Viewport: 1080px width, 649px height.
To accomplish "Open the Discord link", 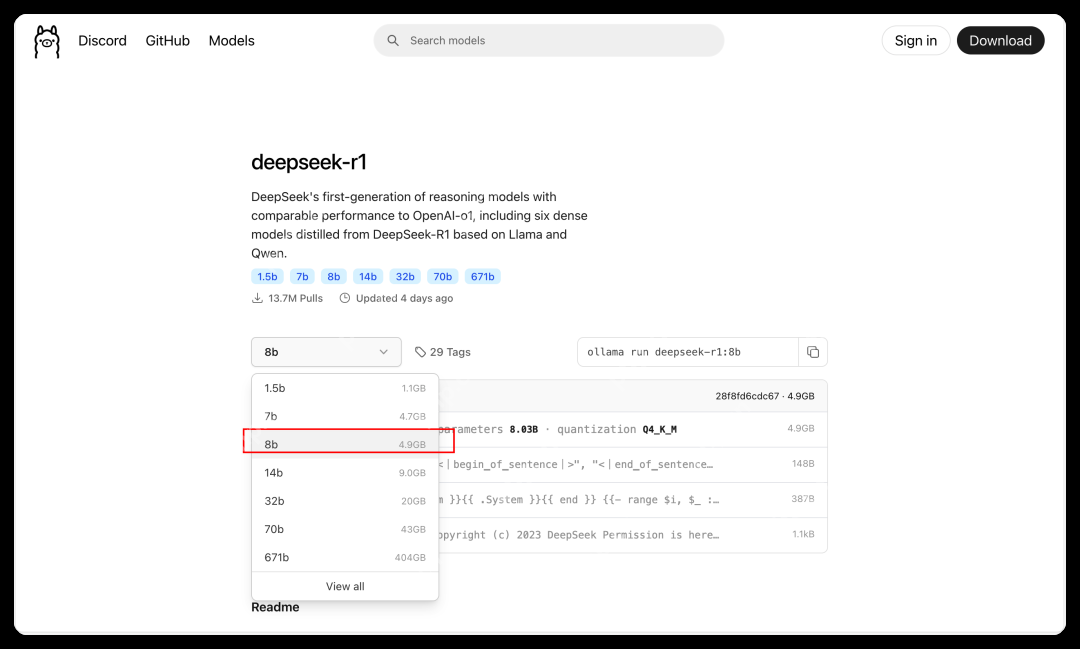I will coord(103,41).
